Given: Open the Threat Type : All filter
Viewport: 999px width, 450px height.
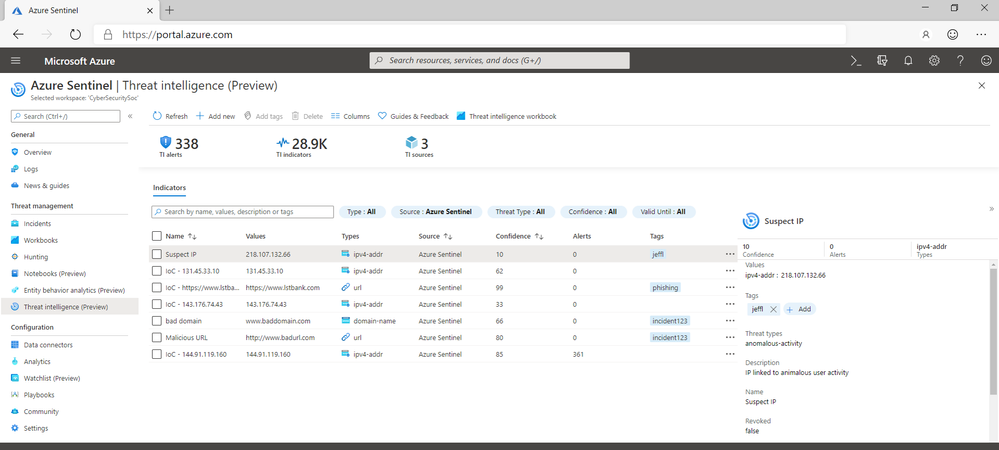Looking at the screenshot, I should coord(521,212).
